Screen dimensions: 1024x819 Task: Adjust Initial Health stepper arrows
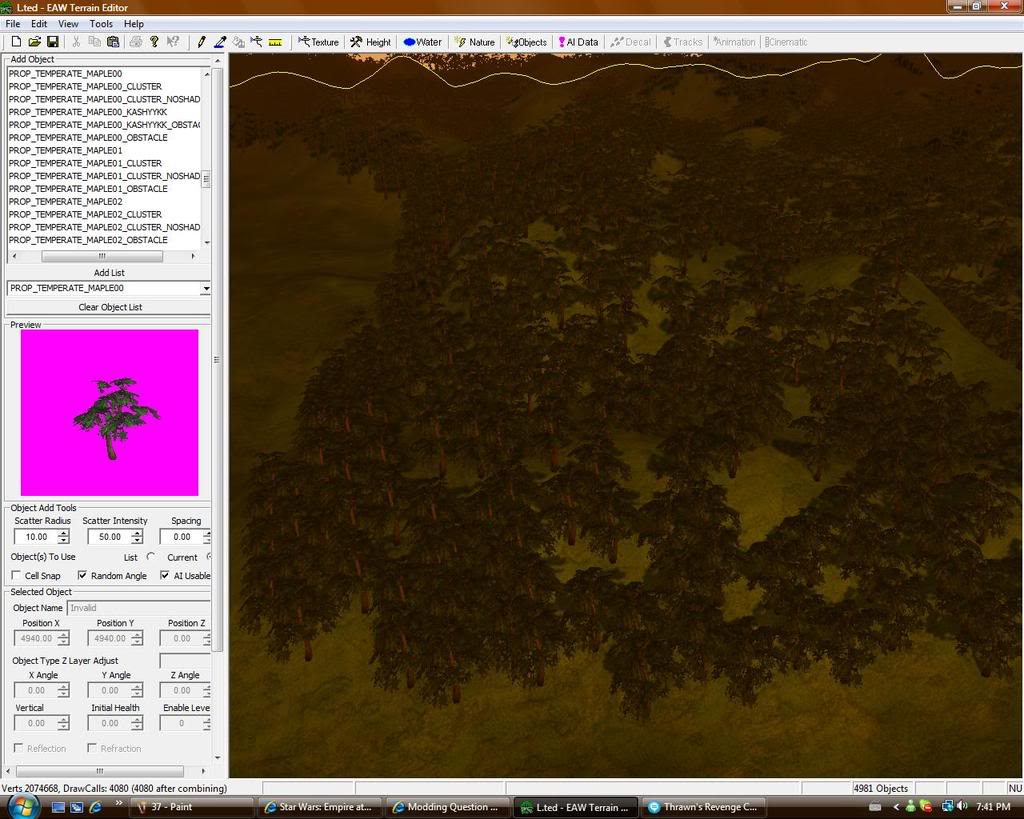pos(137,723)
